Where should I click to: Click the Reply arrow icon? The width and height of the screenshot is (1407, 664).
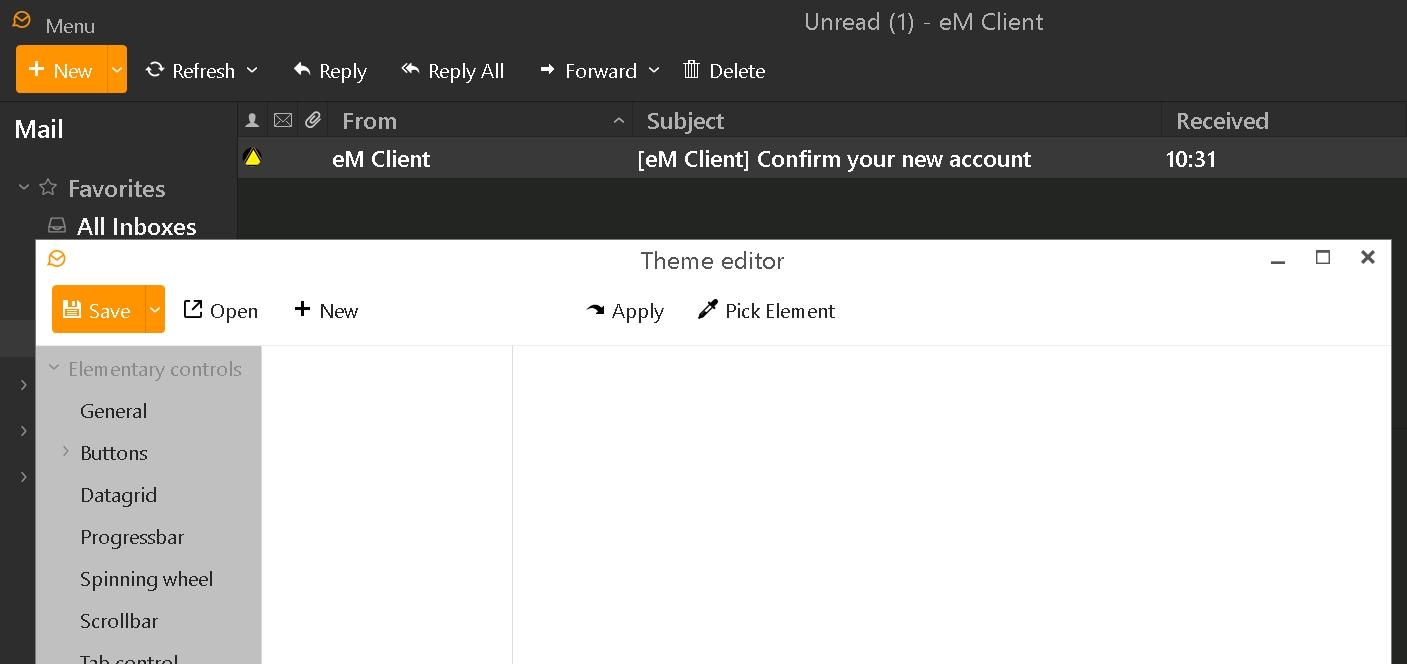coord(302,70)
